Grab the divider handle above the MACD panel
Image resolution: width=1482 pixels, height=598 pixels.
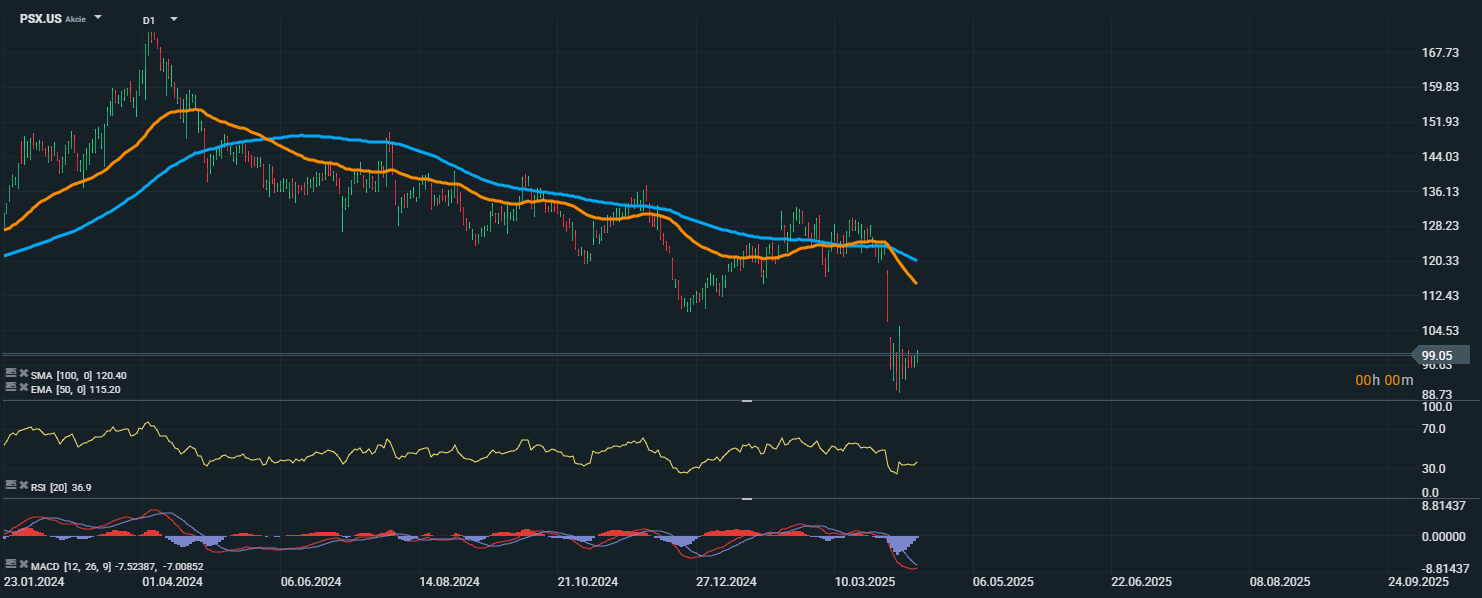[x=747, y=498]
